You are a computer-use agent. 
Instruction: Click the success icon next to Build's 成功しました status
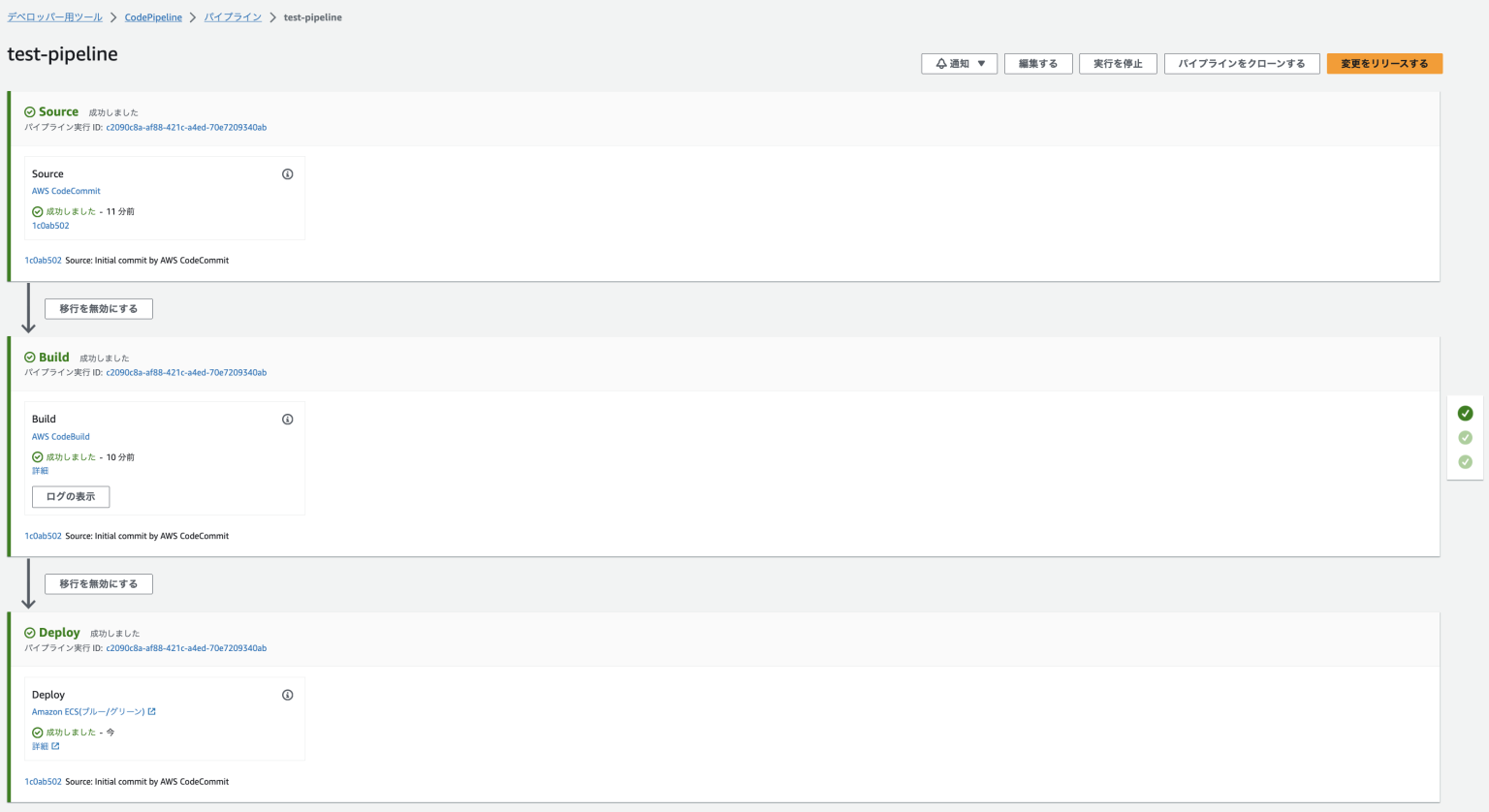(x=36, y=456)
